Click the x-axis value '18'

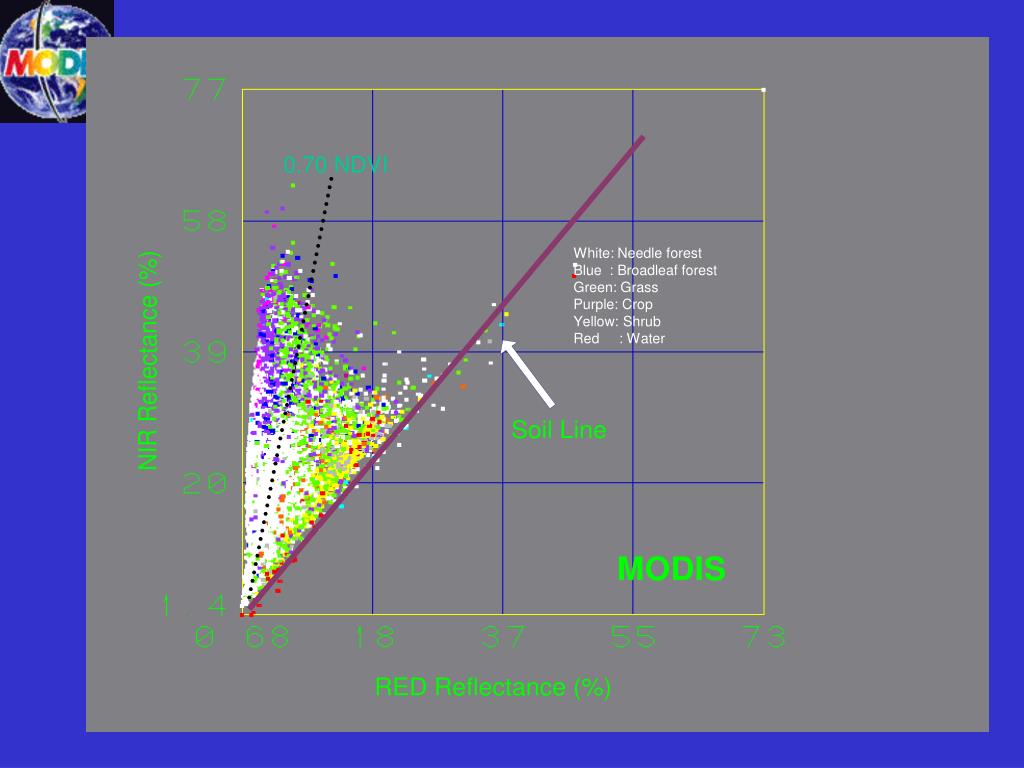click(375, 637)
